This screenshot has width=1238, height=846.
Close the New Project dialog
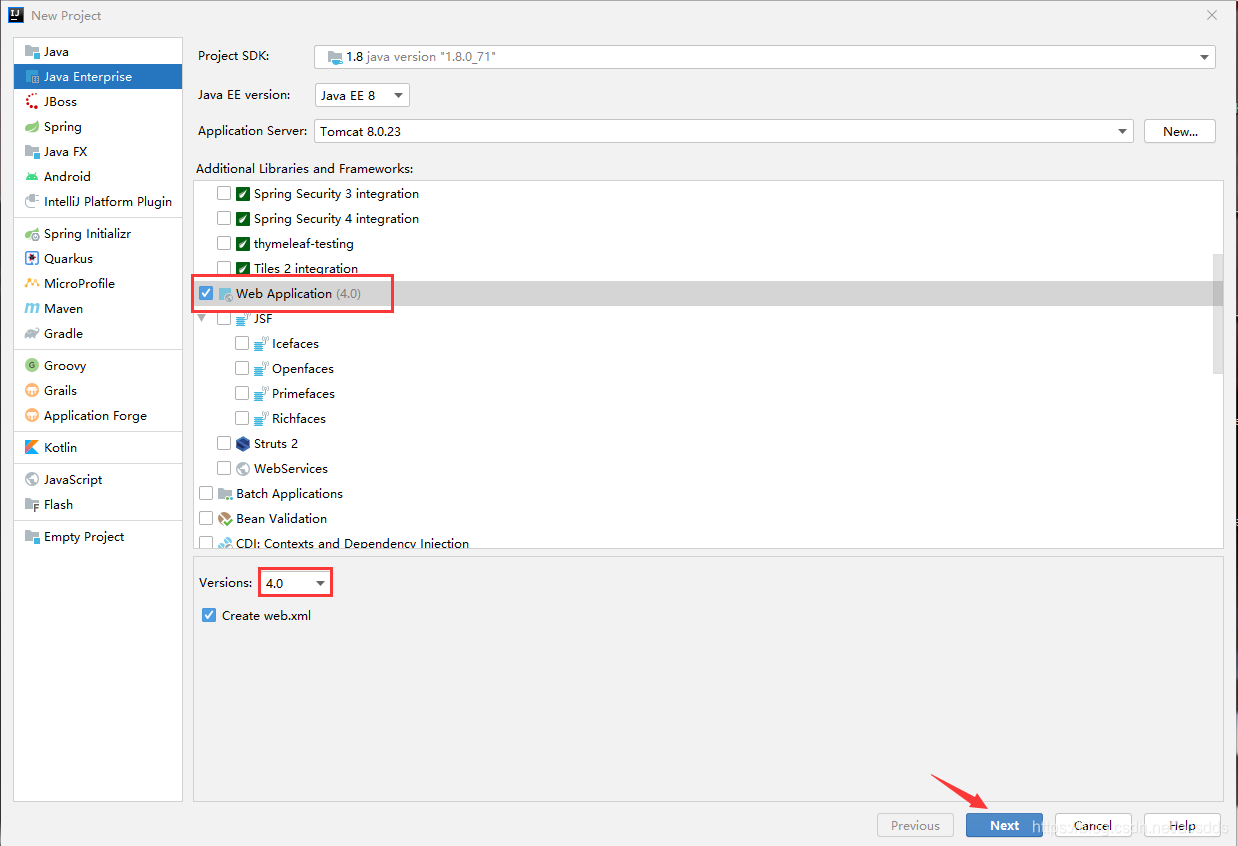click(x=1212, y=15)
